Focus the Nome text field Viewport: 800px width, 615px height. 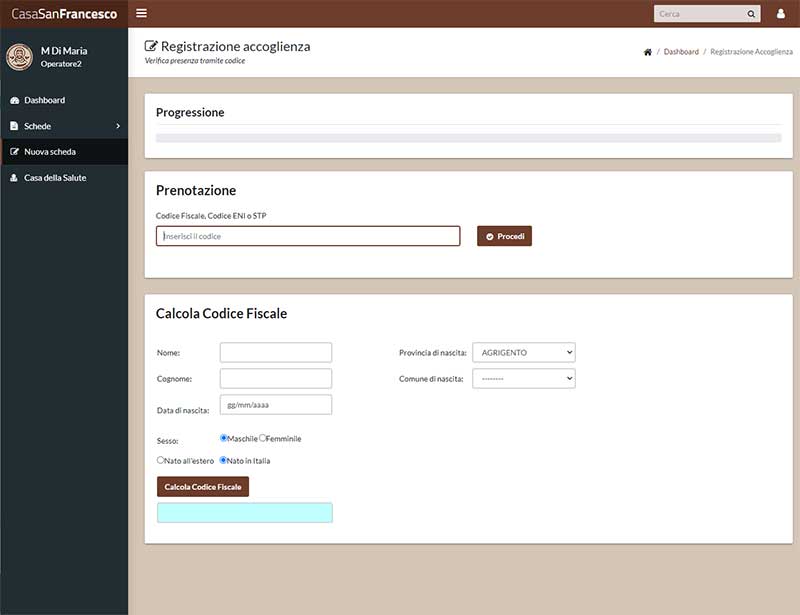(x=276, y=352)
